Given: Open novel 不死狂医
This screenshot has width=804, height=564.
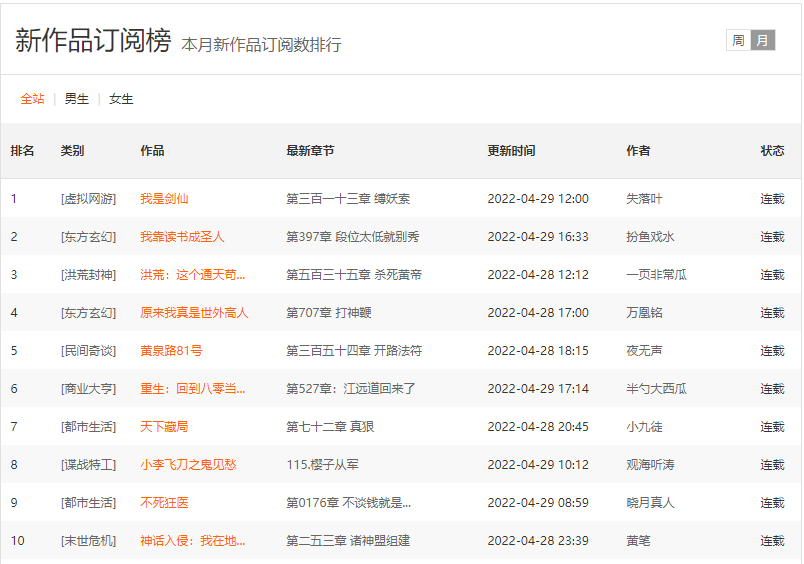Looking at the screenshot, I should point(164,502).
